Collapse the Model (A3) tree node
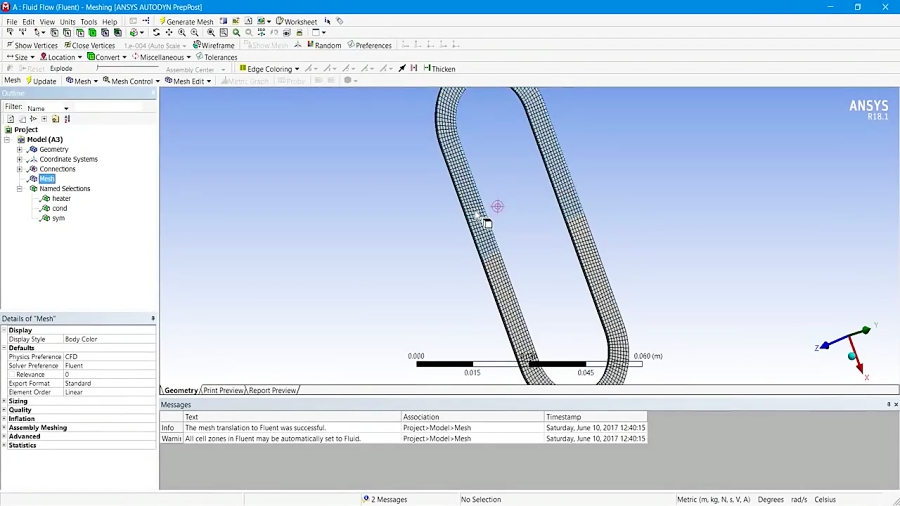This screenshot has height=506, width=900. coord(7,139)
